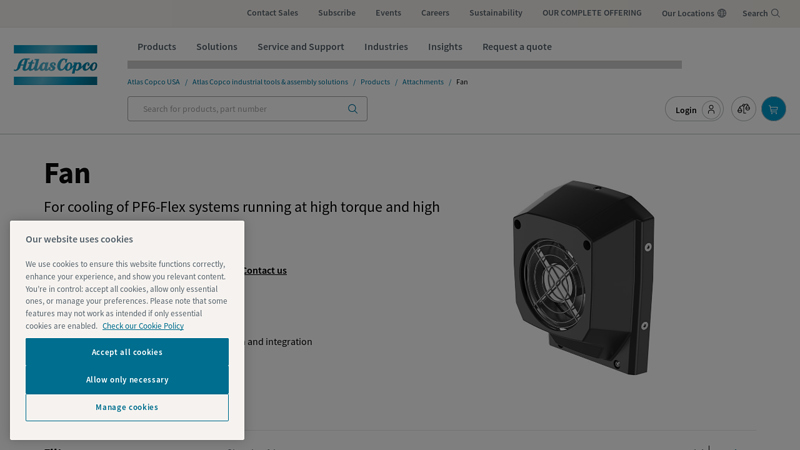This screenshot has height=450, width=800.
Task: Click Request a quote in navigation
Action: [516, 47]
